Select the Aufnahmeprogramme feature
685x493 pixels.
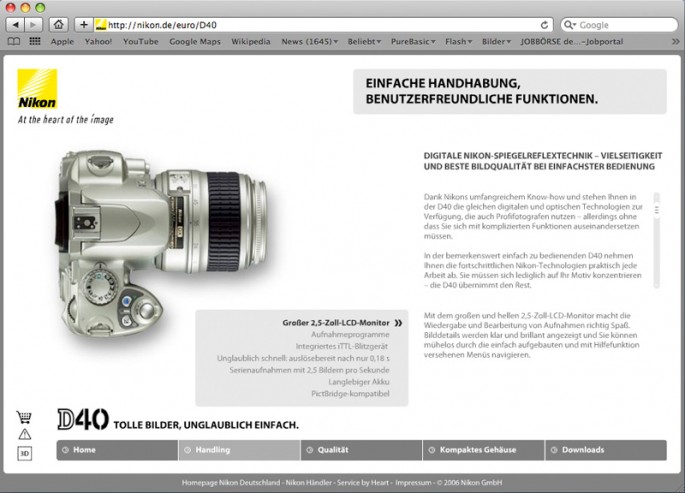pyautogui.click(x=350, y=334)
